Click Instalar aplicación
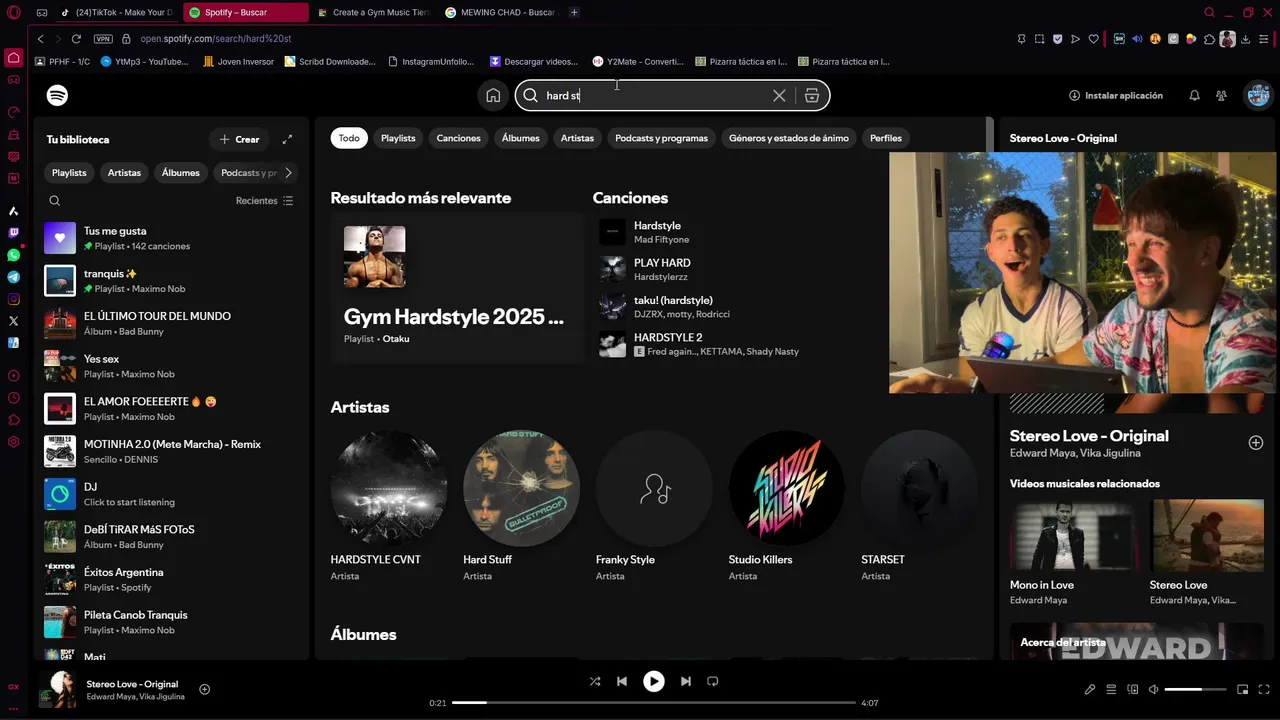1280x720 pixels. click(x=1116, y=96)
